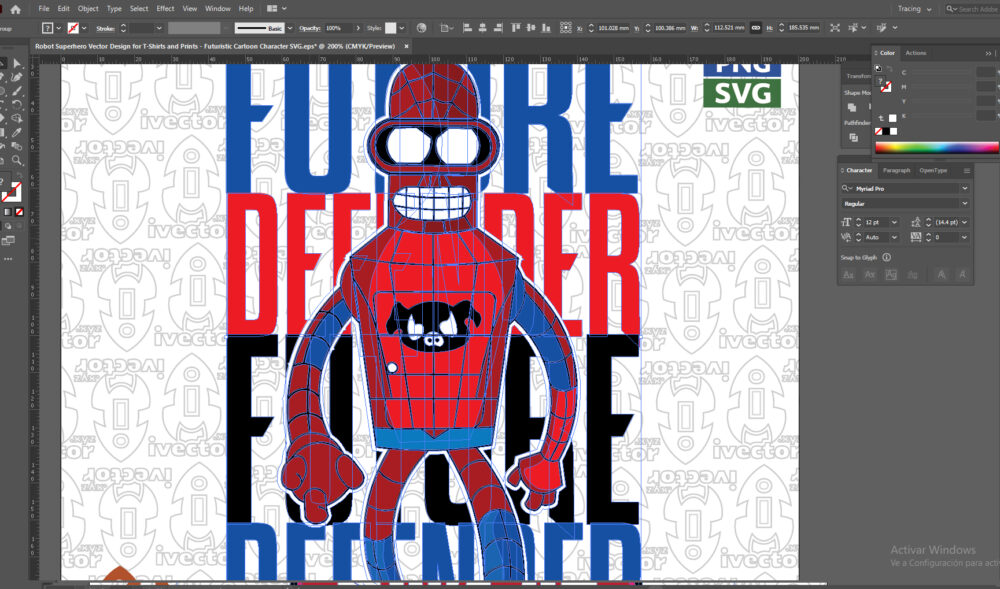Open the Basic brush definition dropdown
This screenshot has height=589, width=1000.
[x=290, y=28]
